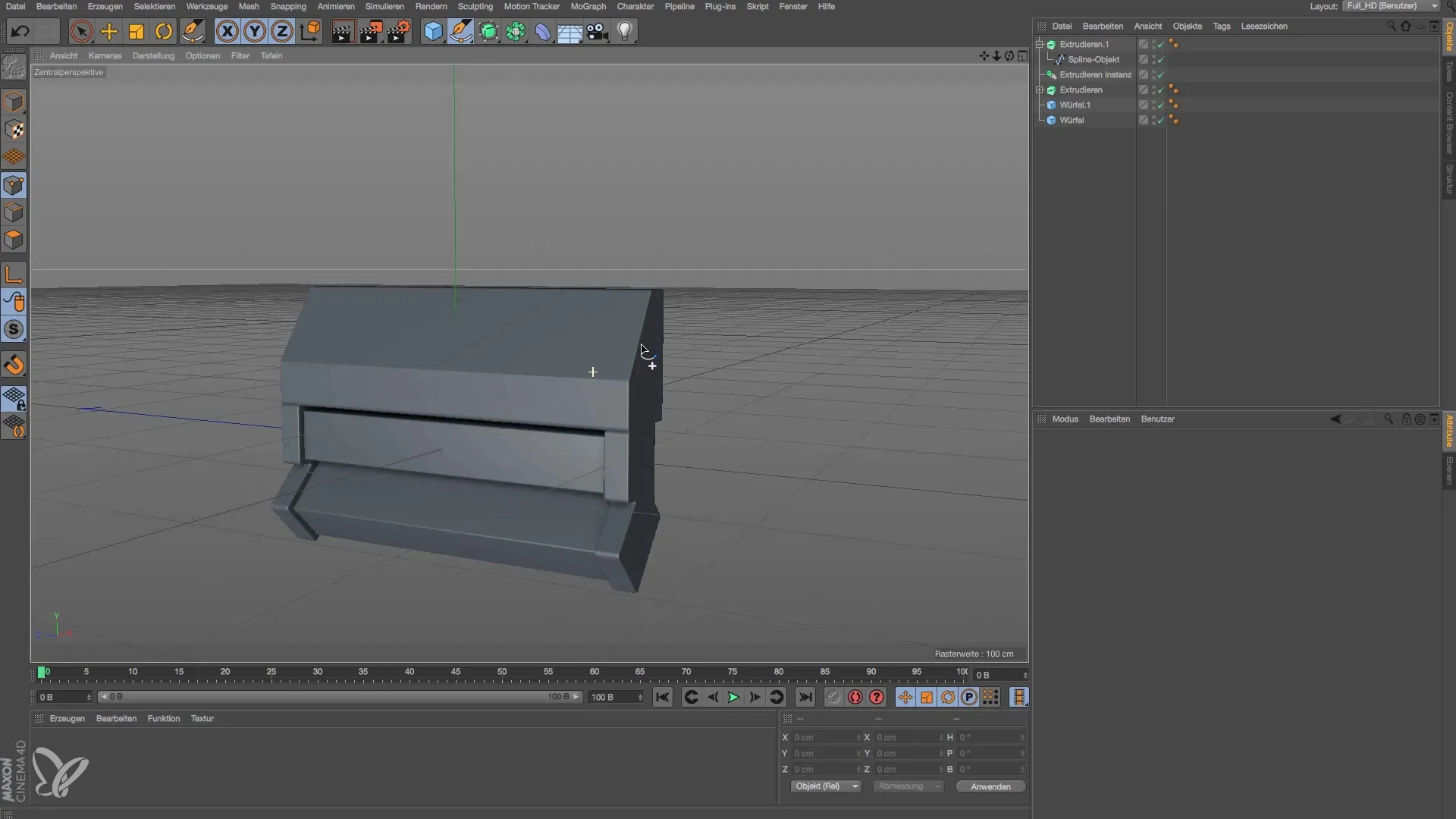
Task: Play the animation forward
Action: coord(733,697)
